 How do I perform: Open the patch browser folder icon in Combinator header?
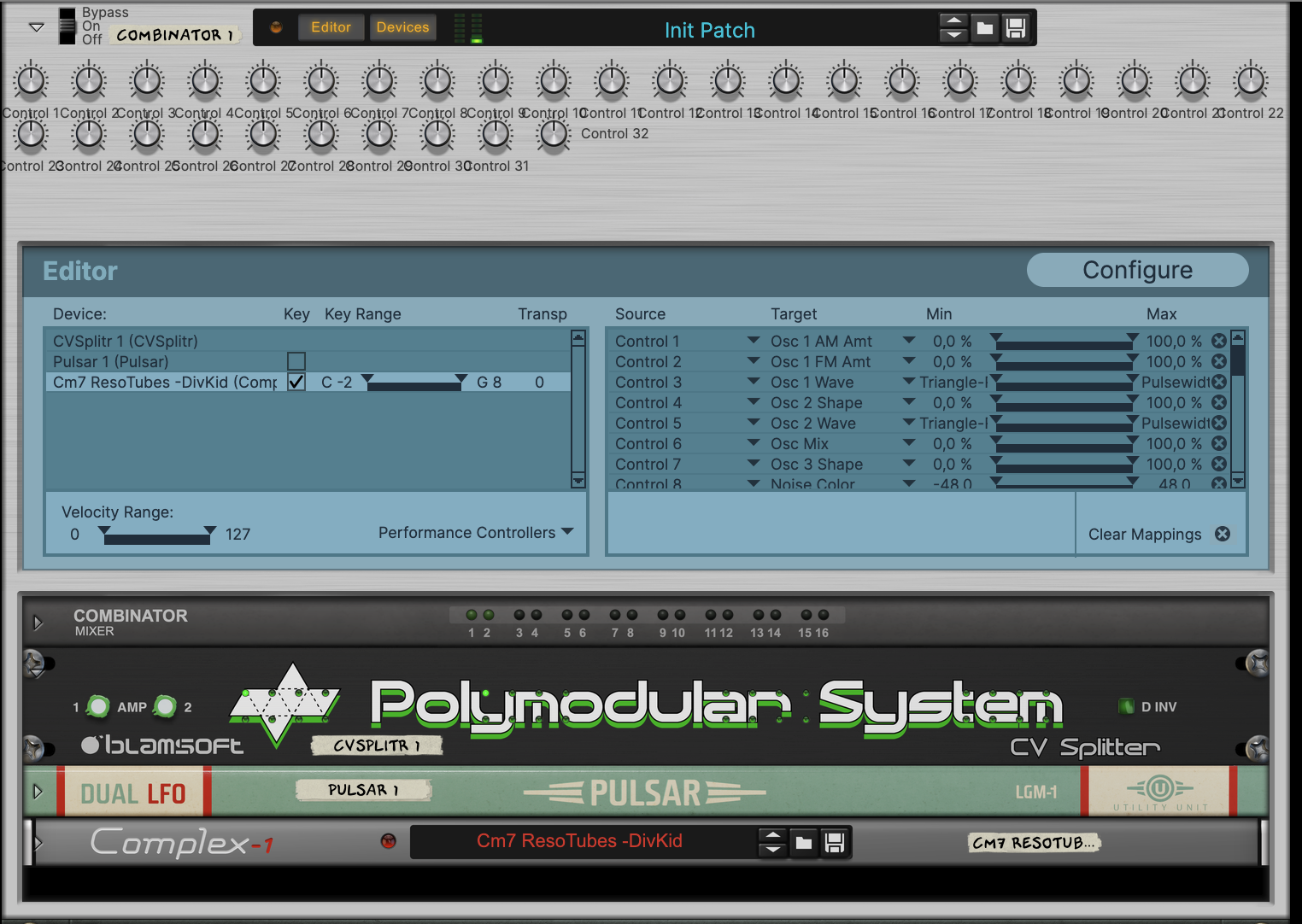click(985, 28)
